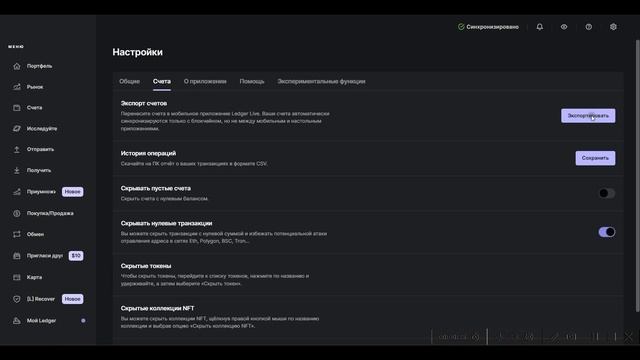The width and height of the screenshot is (640, 360).
Task: Open the О приложении tab
Action: tap(205, 82)
